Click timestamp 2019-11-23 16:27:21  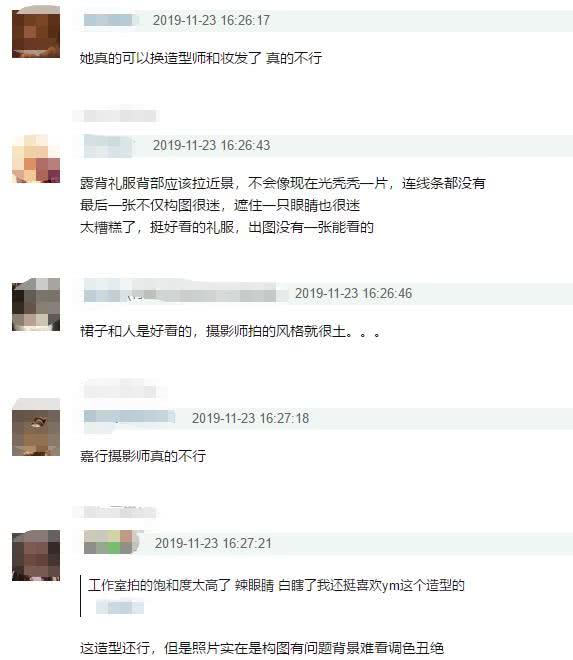click(x=213, y=543)
